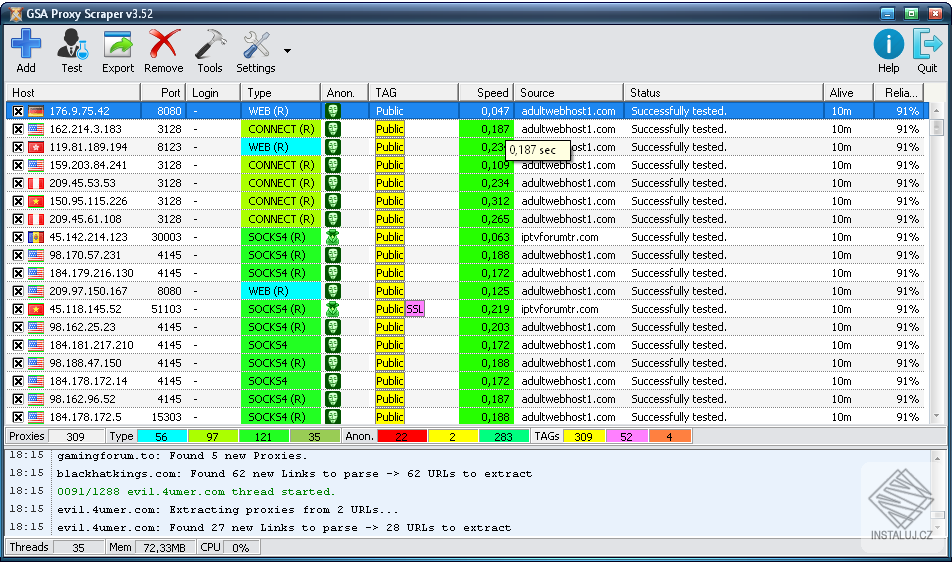Image resolution: width=952 pixels, height=562 pixels.
Task: Toggle checkbox for proxy 184.178.172.5
Action: [x=18, y=417]
